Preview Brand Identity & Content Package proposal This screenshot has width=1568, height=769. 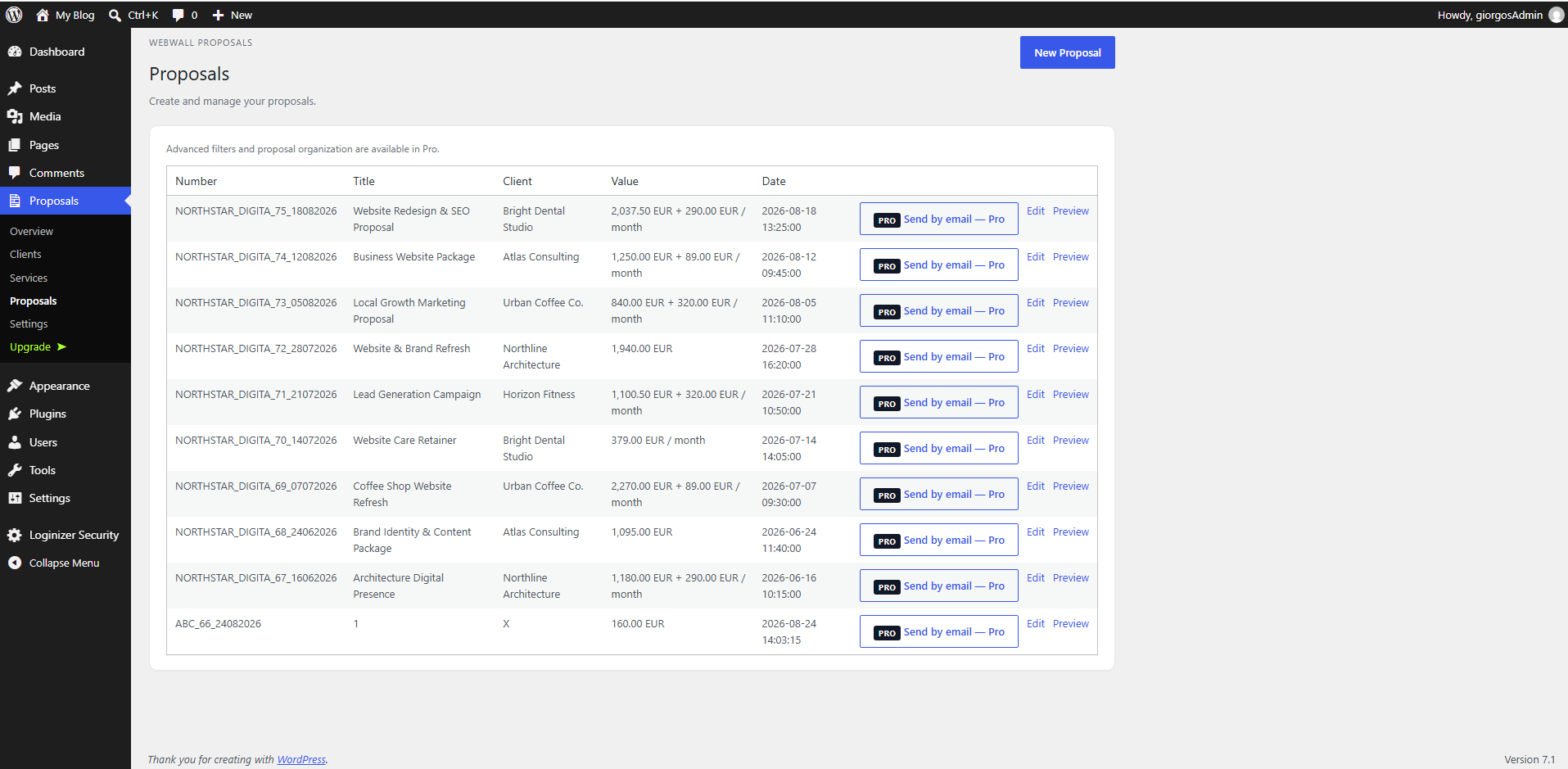pyautogui.click(x=1071, y=532)
